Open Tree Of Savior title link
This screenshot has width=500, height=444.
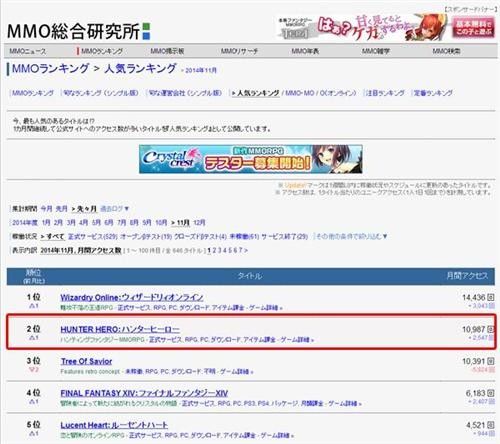pos(86,361)
